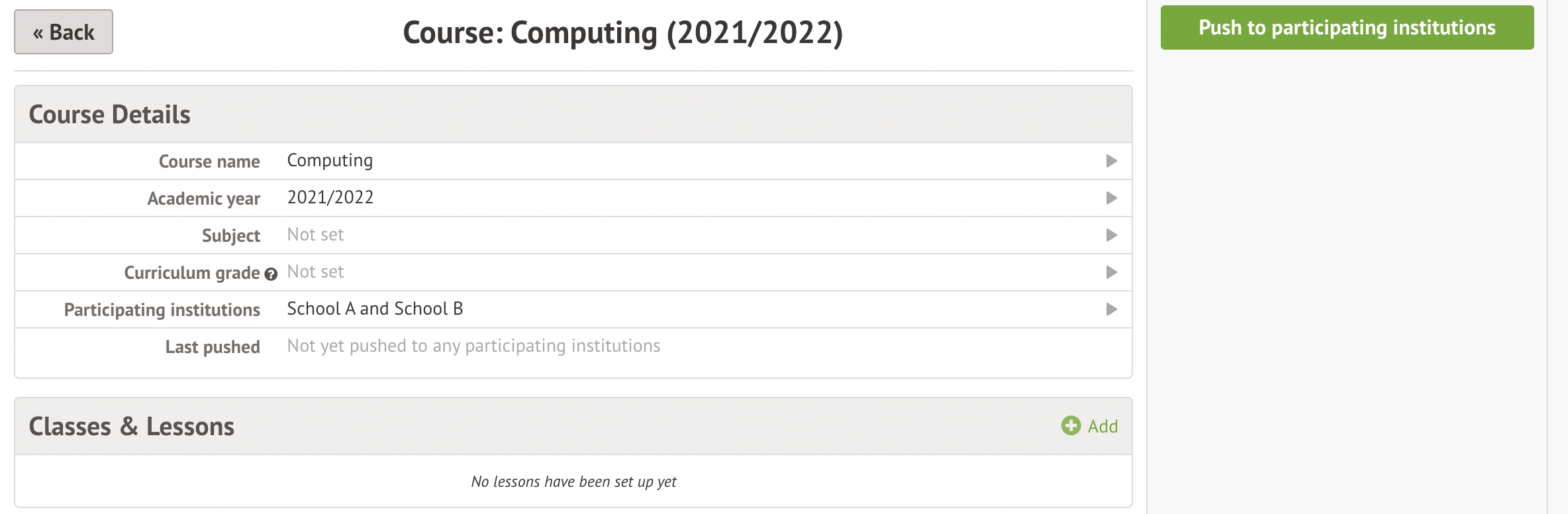This screenshot has height=514, width=1568.
Task: Click the 'No lessons have been set up yet' message
Action: [x=573, y=482]
